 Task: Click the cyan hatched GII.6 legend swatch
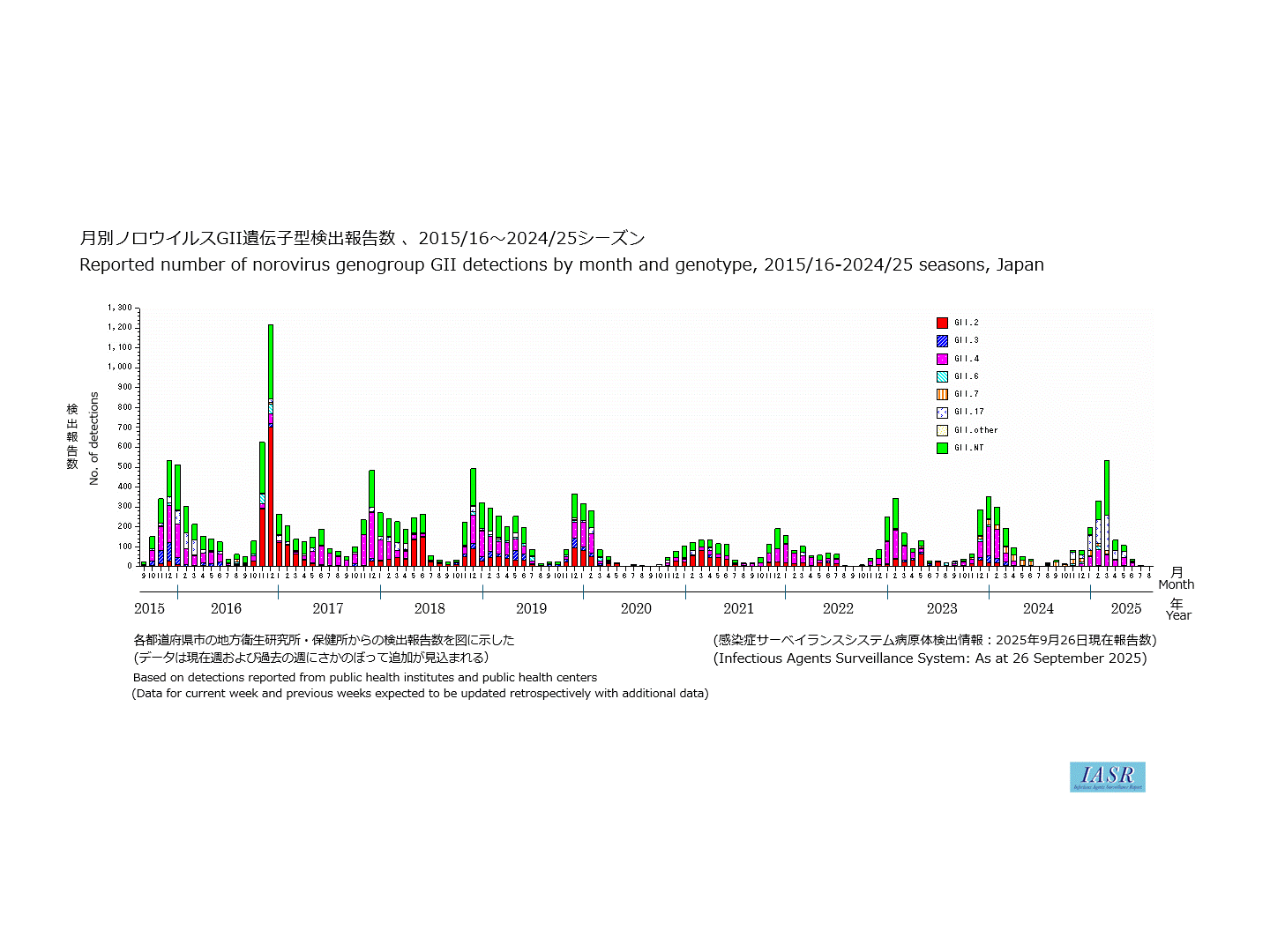[942, 376]
